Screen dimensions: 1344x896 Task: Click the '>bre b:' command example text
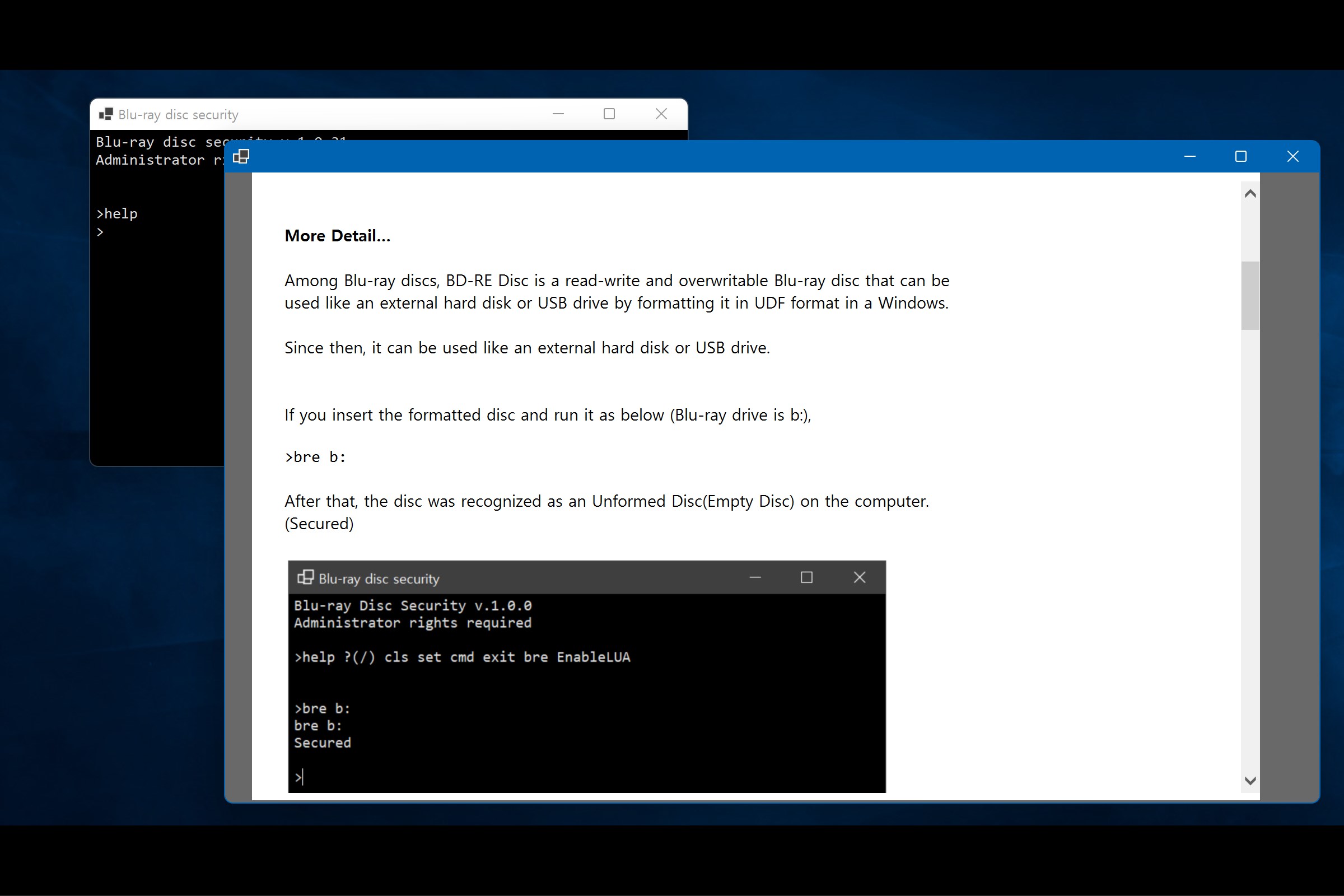(x=315, y=456)
